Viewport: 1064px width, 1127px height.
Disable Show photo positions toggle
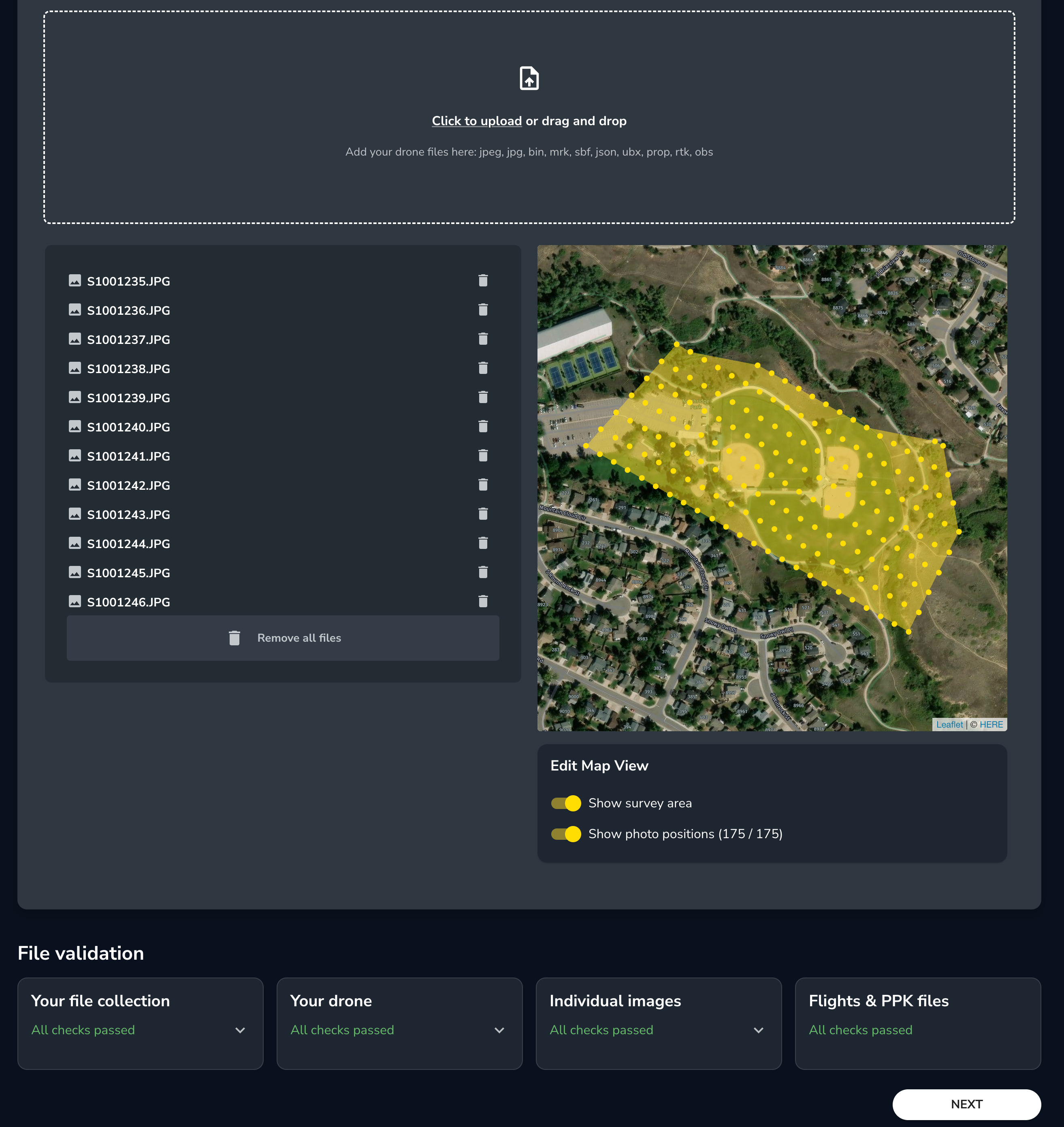click(566, 834)
